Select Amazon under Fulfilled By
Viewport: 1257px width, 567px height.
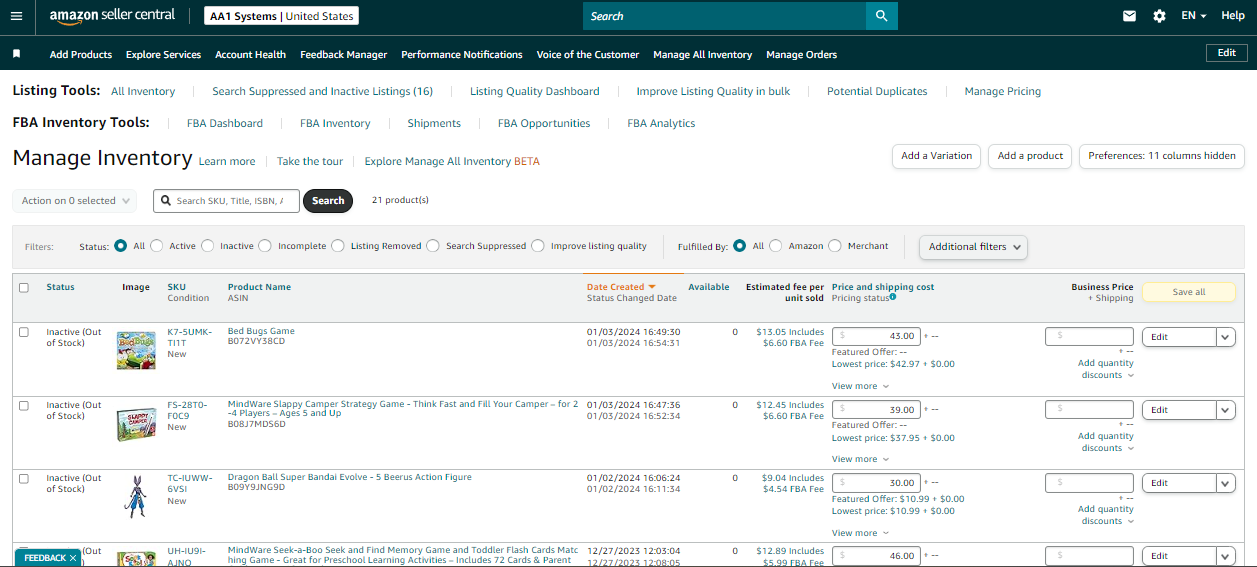click(776, 245)
